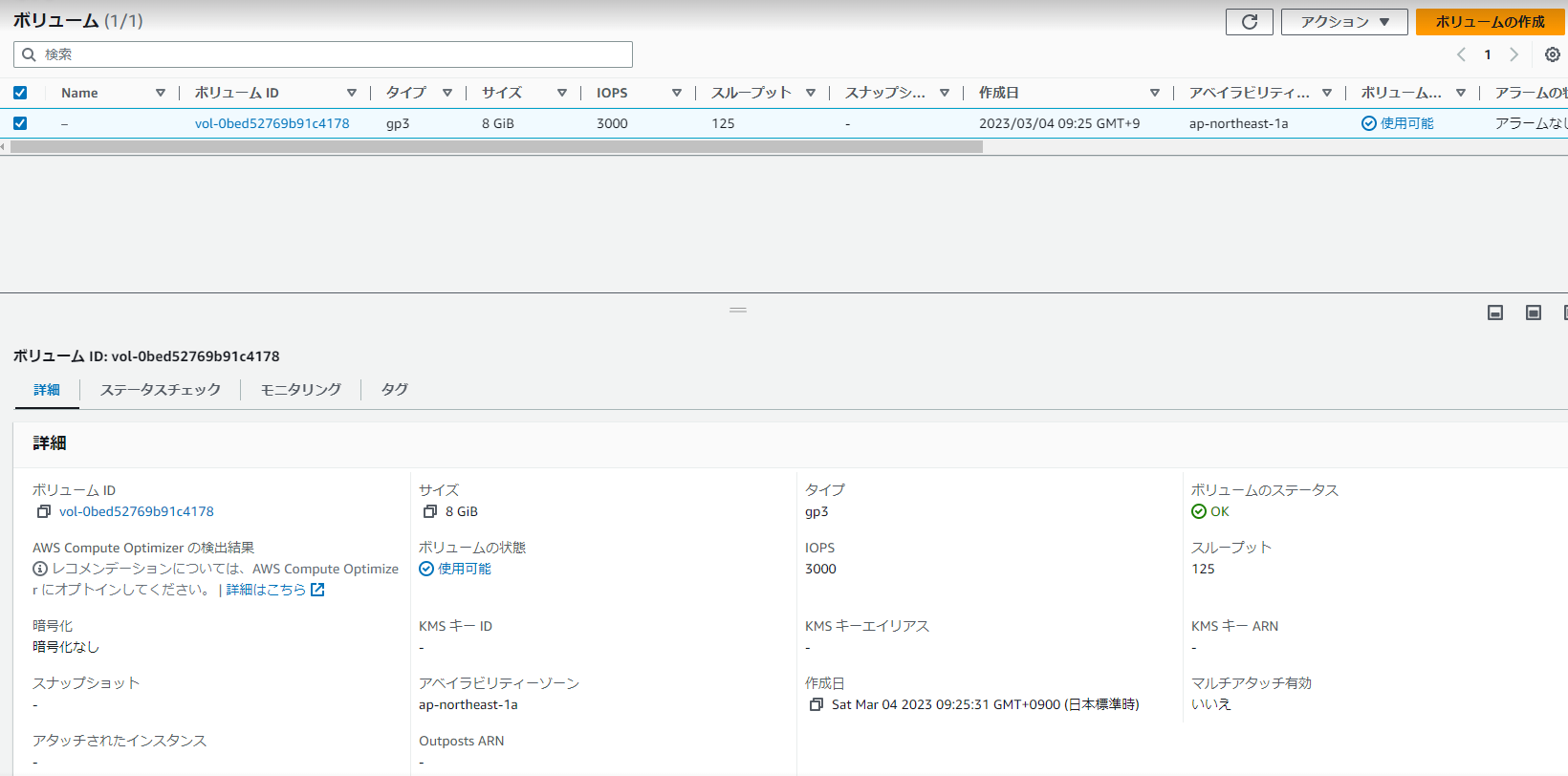Click the horizontal table scrollbar

496,147
